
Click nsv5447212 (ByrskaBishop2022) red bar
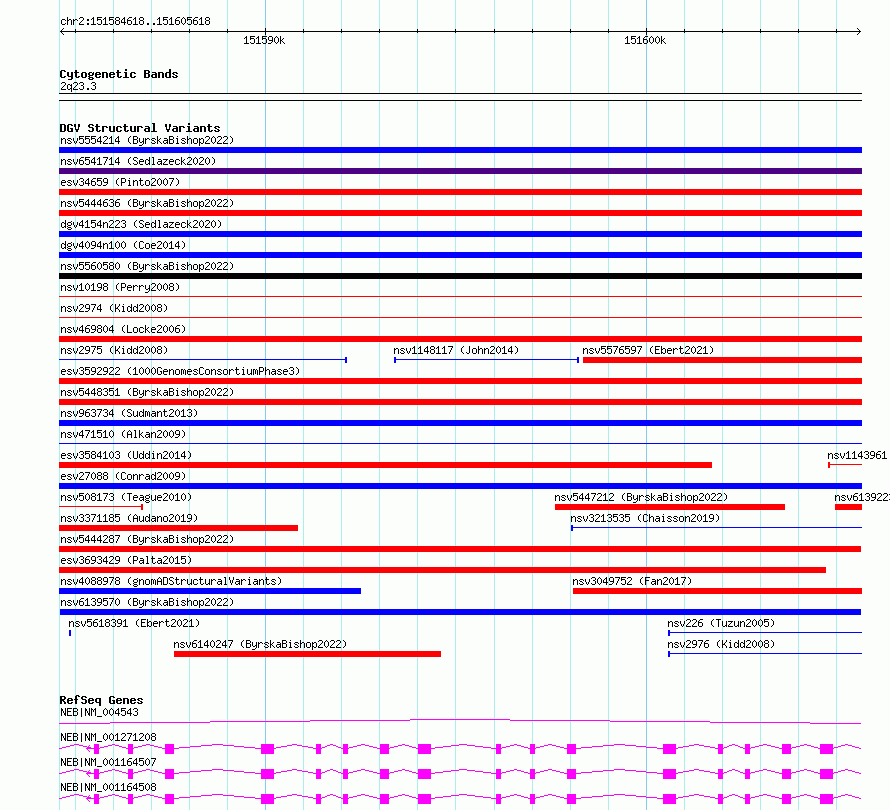click(x=670, y=507)
